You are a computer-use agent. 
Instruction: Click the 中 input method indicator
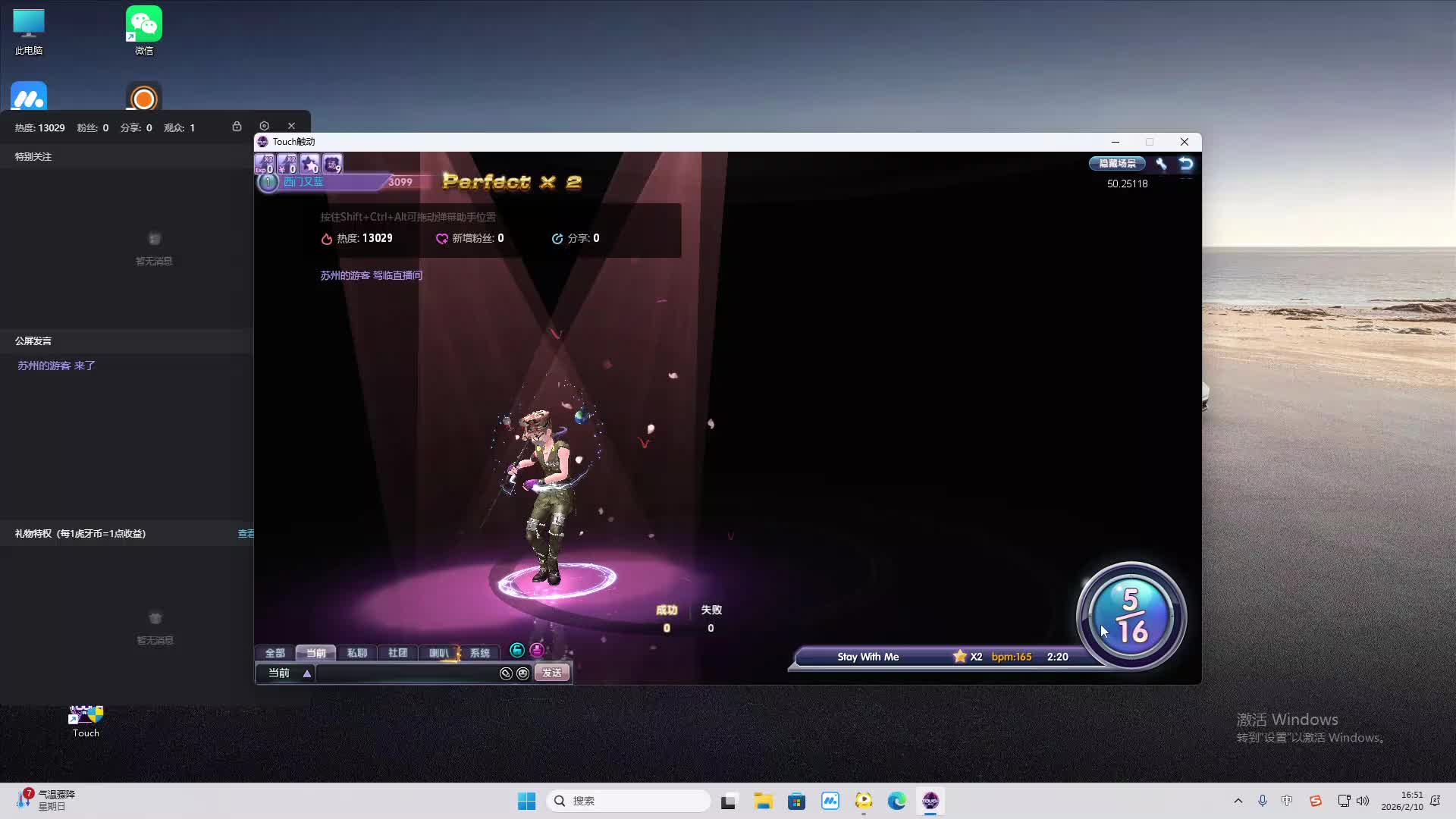tap(1287, 801)
